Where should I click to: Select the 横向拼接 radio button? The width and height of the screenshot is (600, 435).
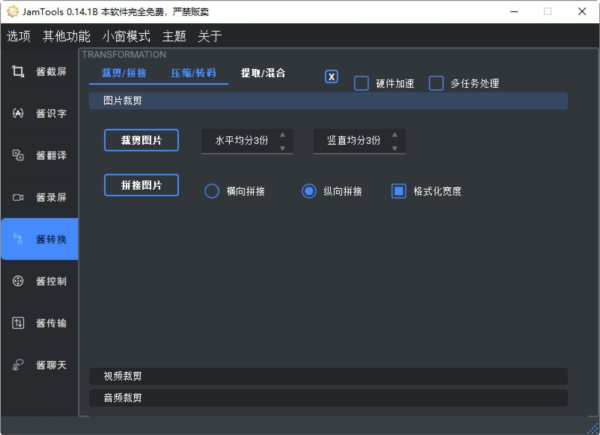coord(212,191)
